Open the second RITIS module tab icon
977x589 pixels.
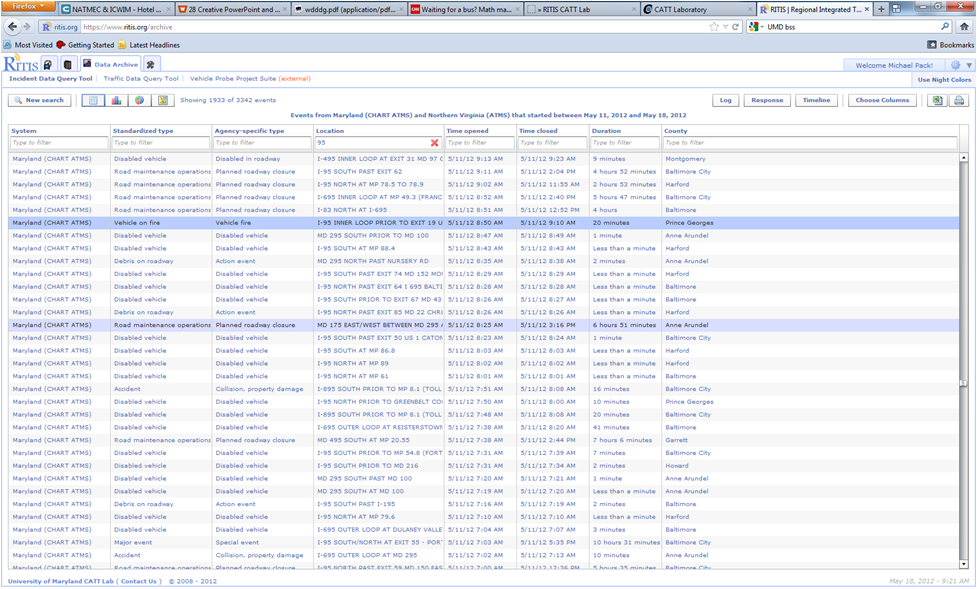point(68,64)
